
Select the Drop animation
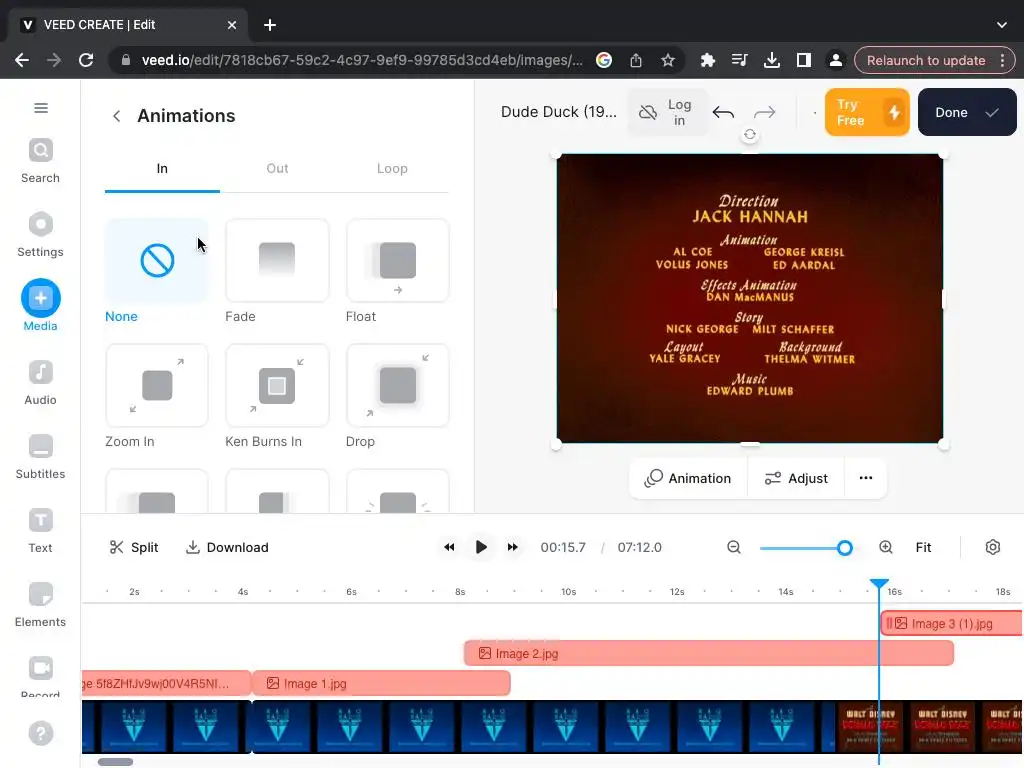click(x=398, y=385)
